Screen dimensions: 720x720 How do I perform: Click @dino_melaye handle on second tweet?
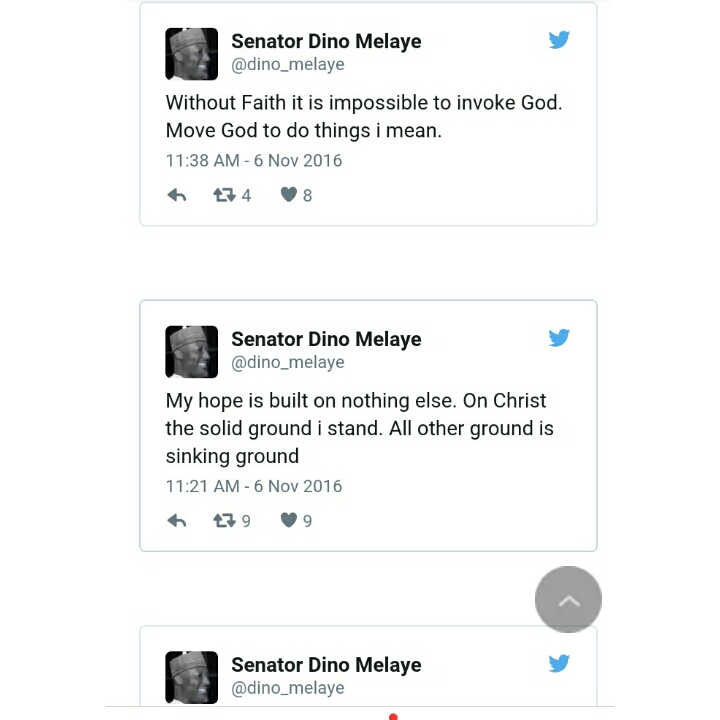point(288,362)
